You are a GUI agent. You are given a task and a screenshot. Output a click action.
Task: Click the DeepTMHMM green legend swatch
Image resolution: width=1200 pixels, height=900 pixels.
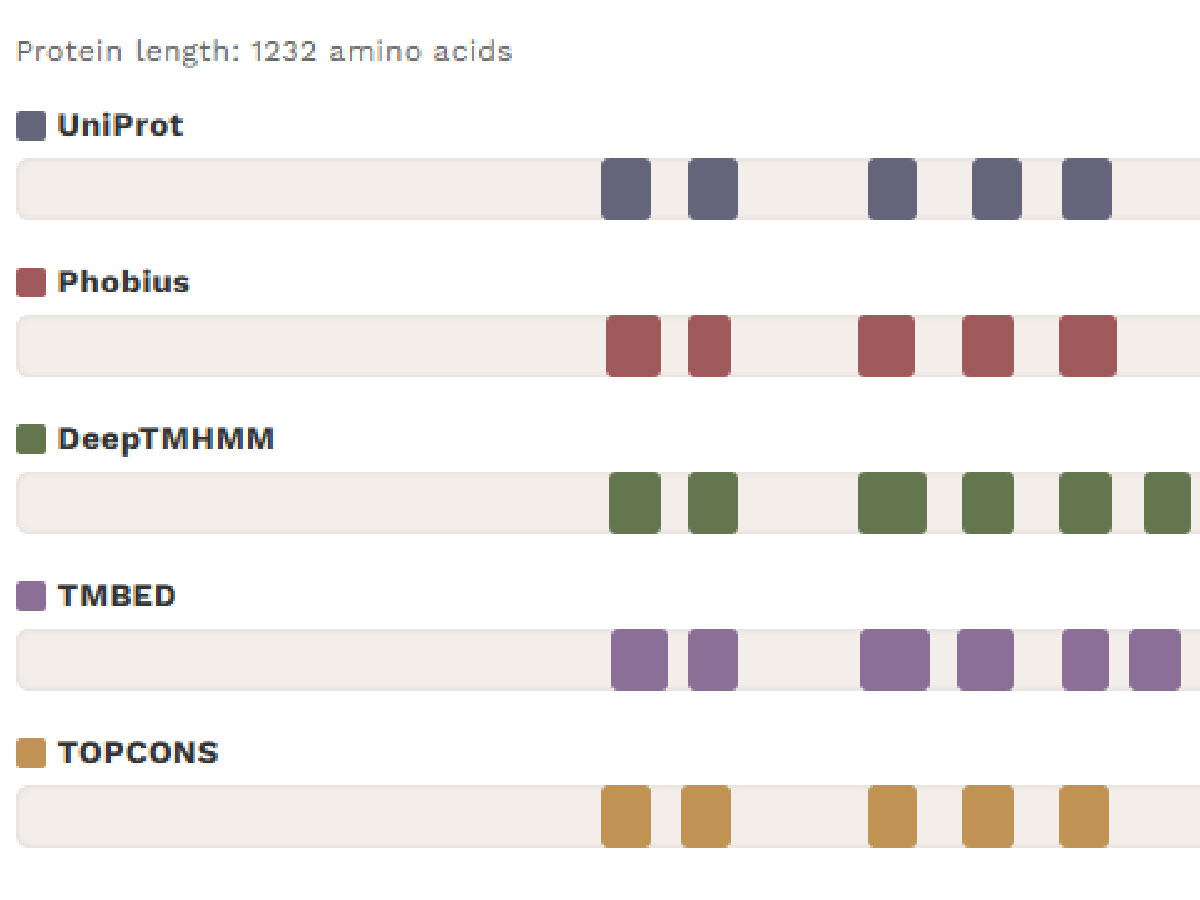click(31, 439)
